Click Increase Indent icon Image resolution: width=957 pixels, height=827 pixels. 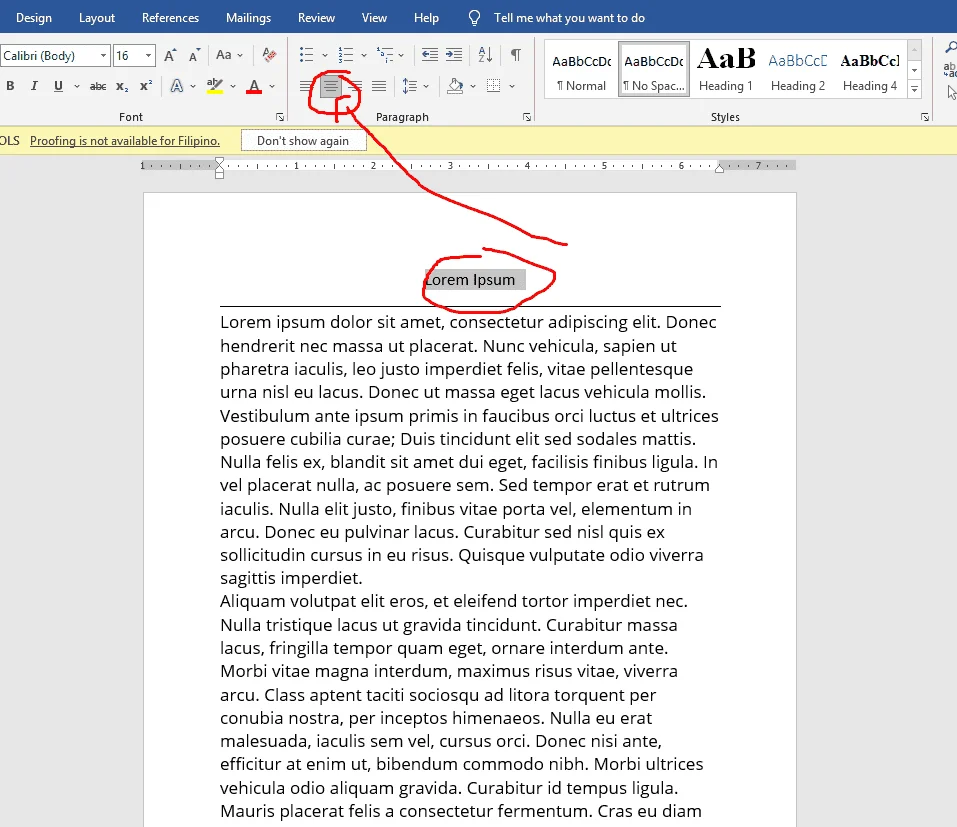(x=453, y=55)
